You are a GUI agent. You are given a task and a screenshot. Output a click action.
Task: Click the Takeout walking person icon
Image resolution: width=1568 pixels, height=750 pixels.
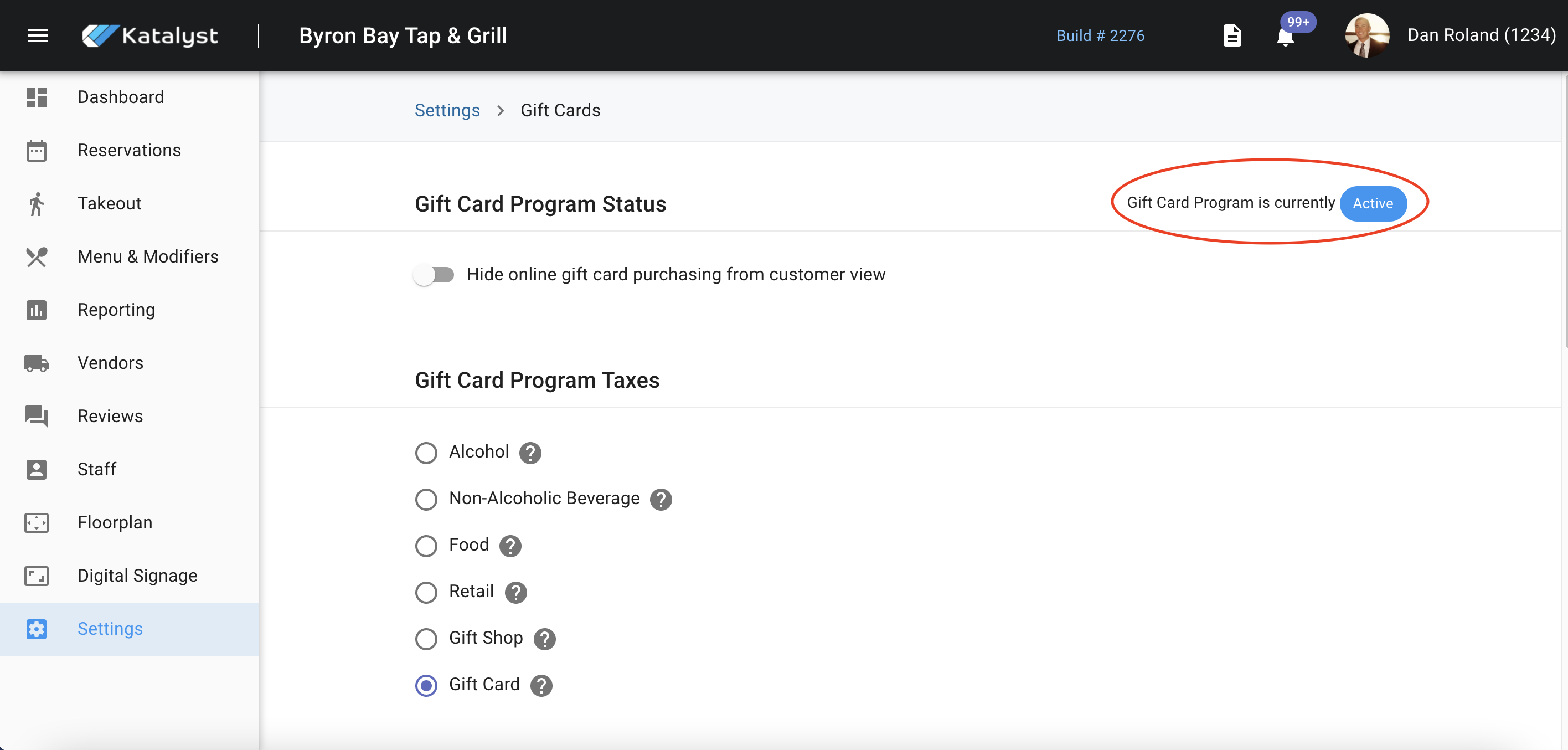point(37,204)
